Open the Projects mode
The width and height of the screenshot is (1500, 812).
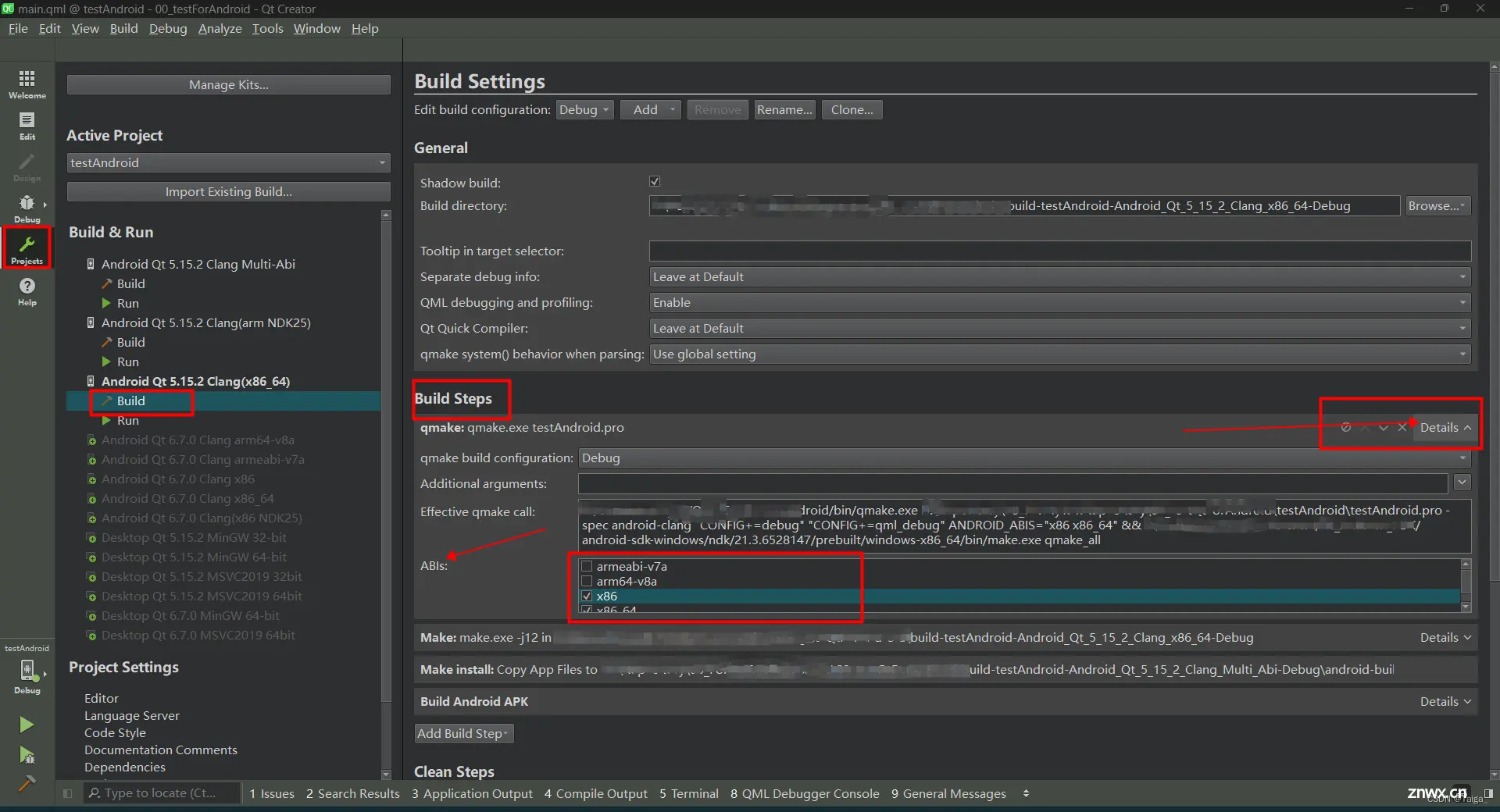click(27, 250)
